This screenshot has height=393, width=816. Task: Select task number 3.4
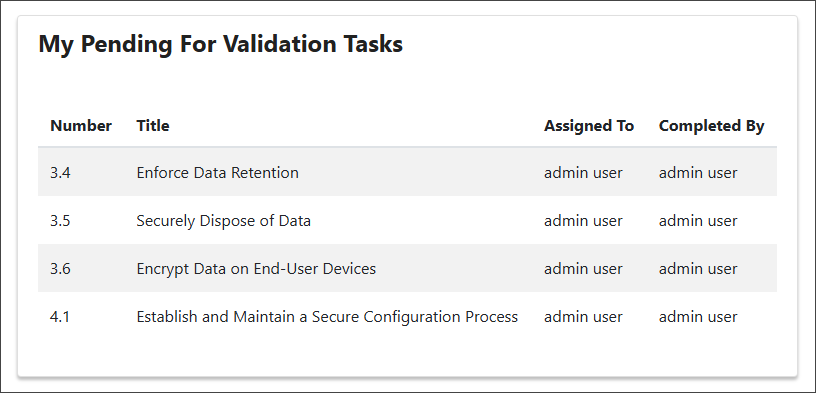60,173
